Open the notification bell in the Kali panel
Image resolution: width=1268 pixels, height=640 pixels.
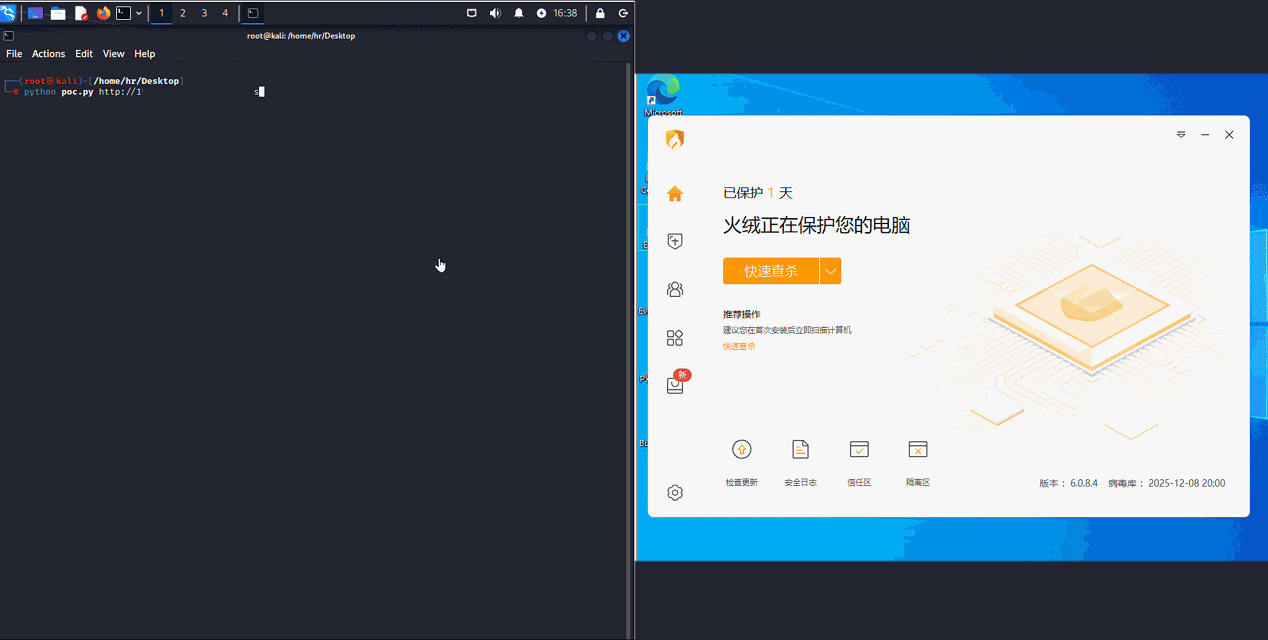[518, 13]
